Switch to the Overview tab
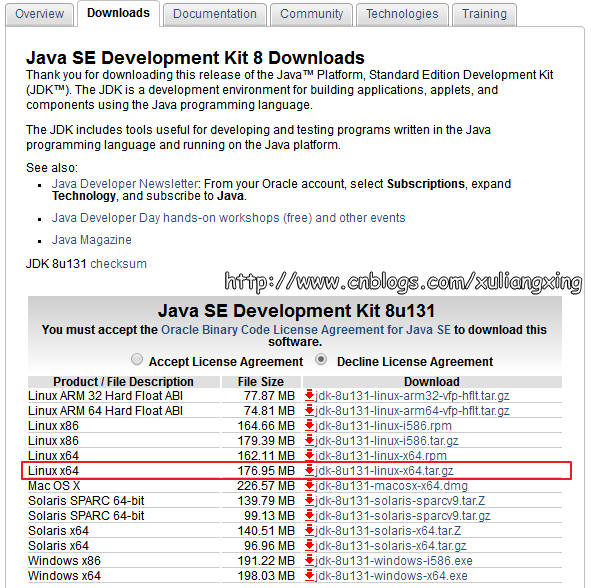This screenshot has width=591, height=588. coord(40,14)
